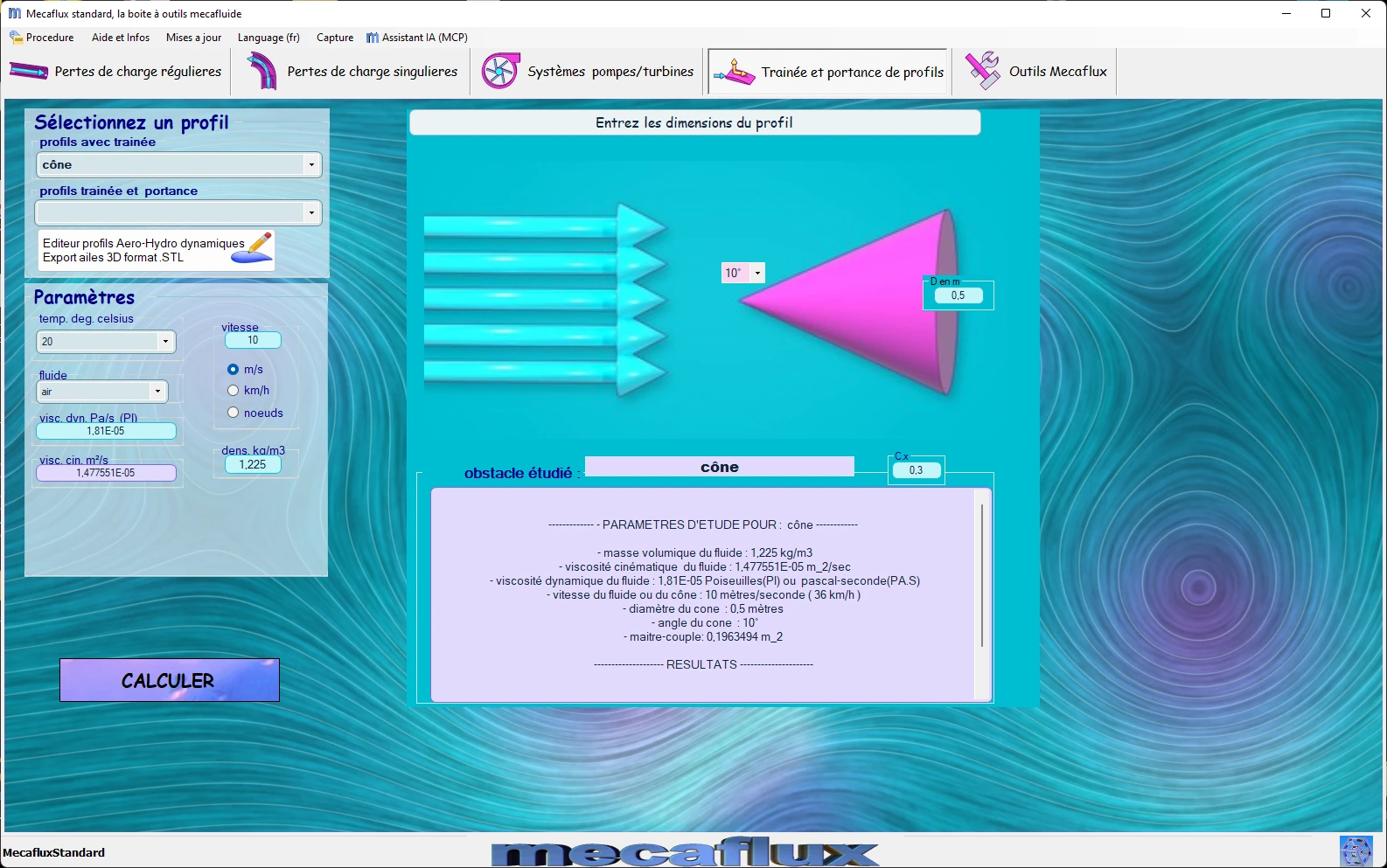Open the Mises a jour menu
The height and width of the screenshot is (868, 1387).
[193, 38]
